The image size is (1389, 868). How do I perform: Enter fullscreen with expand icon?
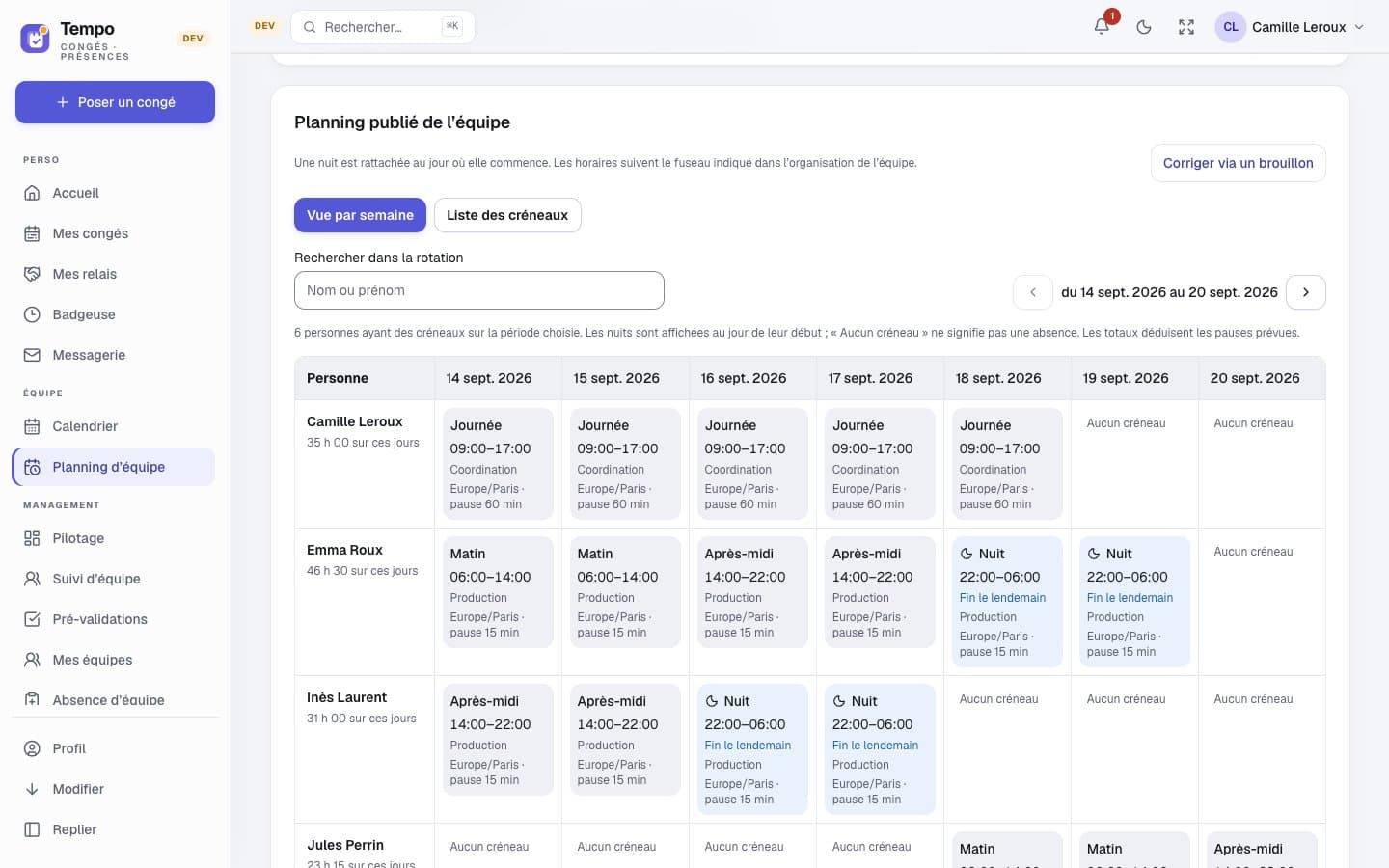[1186, 27]
